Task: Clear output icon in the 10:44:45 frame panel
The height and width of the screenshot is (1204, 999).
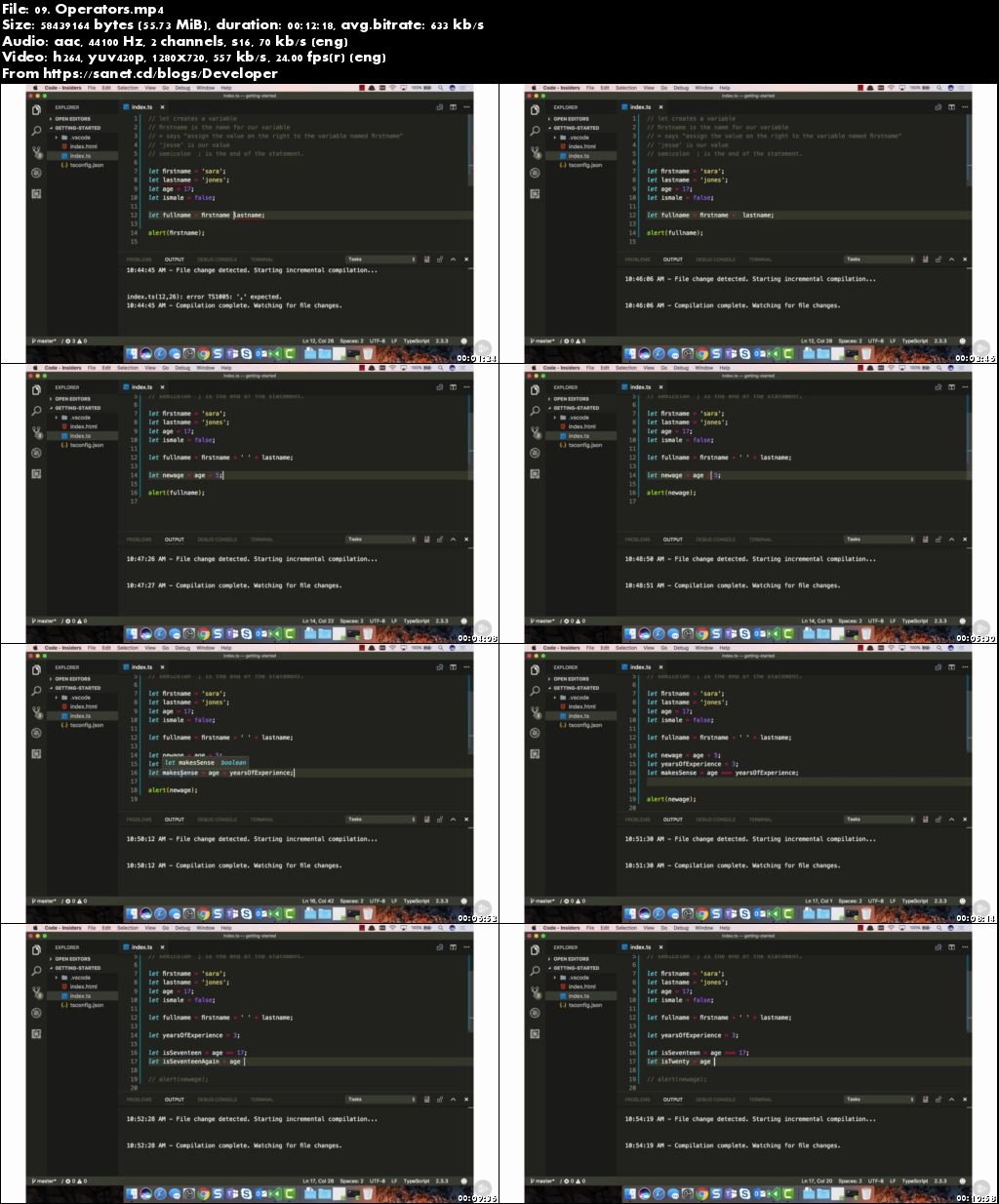Action: 426,259
